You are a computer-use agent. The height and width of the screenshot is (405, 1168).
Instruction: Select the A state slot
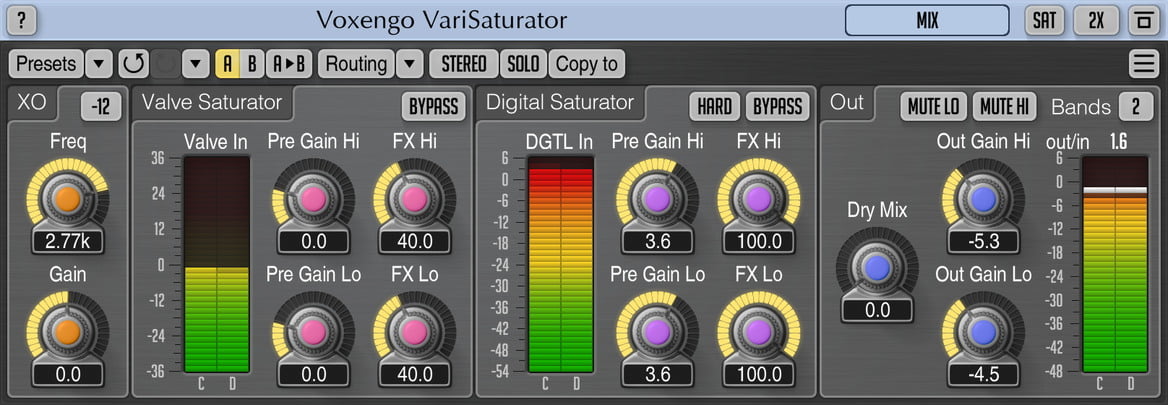coord(228,65)
